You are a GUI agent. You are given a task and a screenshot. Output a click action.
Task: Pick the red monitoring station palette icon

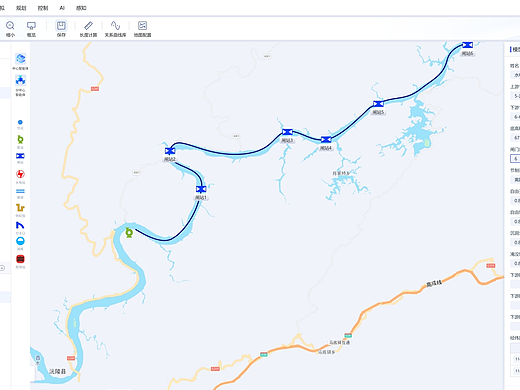click(20, 259)
